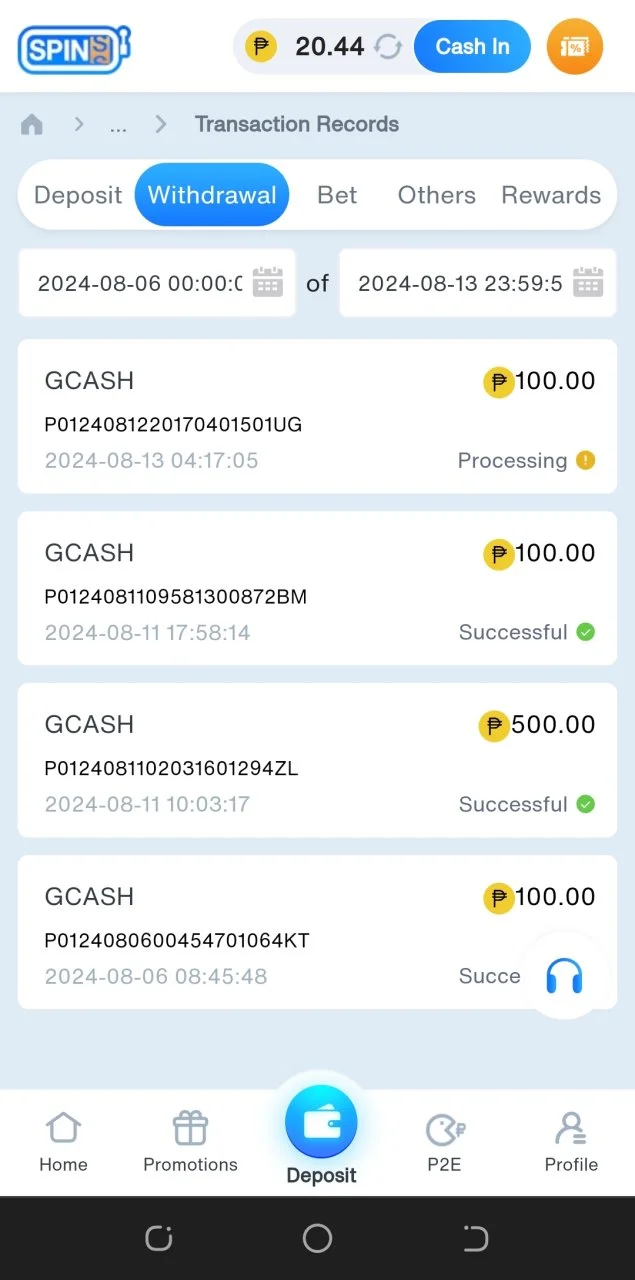Switch to the Bet tab
The image size is (635, 1280).
pos(337,195)
